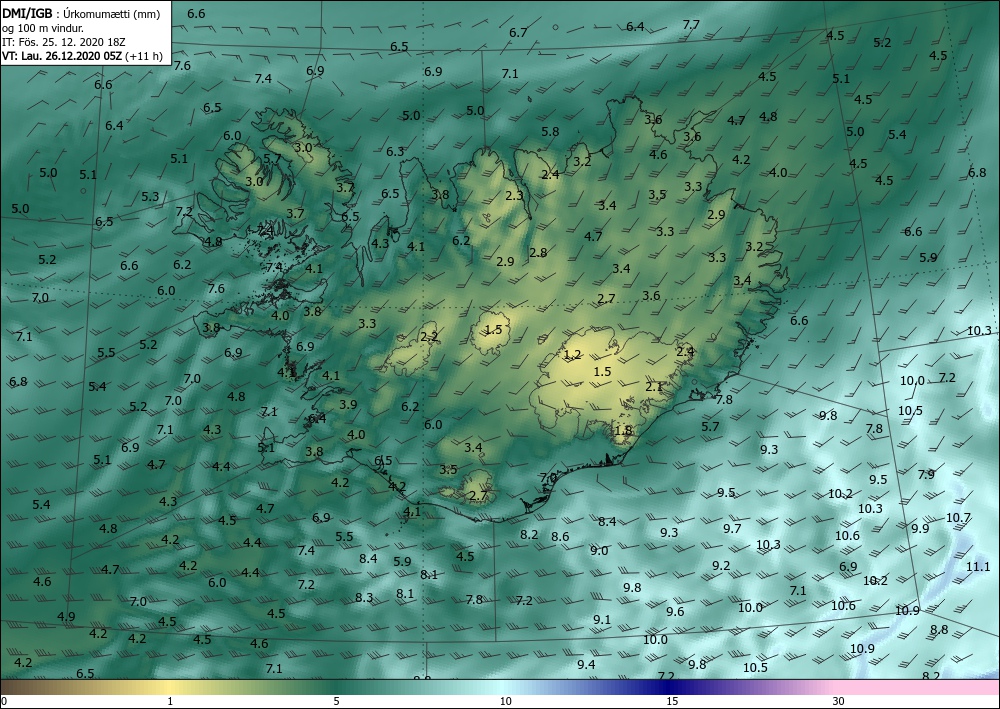This screenshot has height=709, width=1000.
Task: Click the '15' tick label on the color scale
Action: point(672,701)
